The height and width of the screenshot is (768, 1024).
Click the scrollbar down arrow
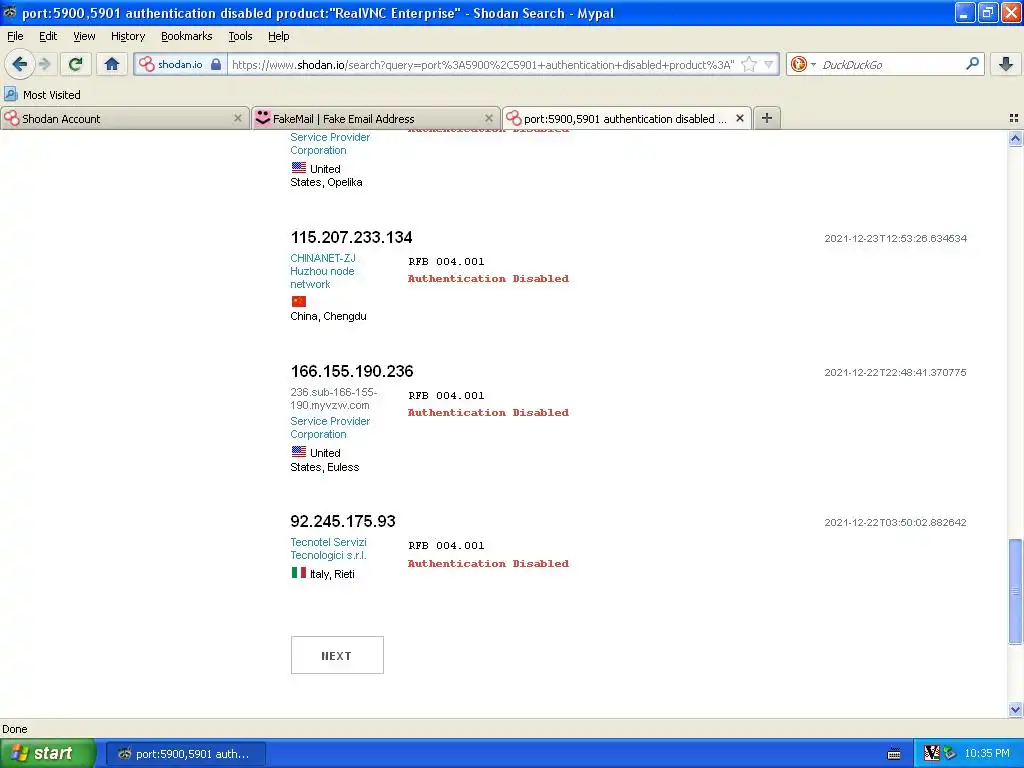click(x=1015, y=709)
